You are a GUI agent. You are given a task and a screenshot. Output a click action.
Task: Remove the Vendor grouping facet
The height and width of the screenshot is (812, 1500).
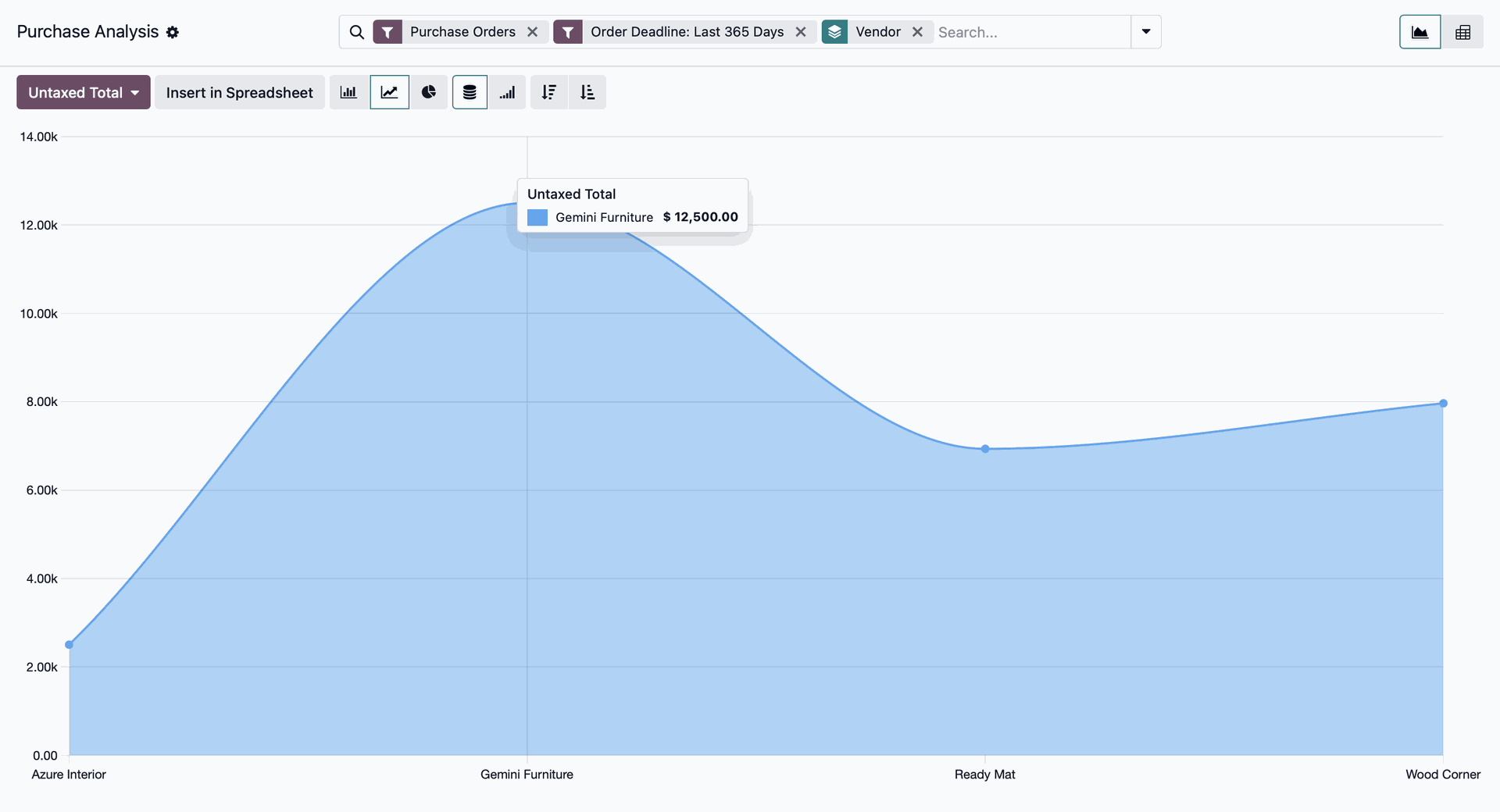[918, 32]
